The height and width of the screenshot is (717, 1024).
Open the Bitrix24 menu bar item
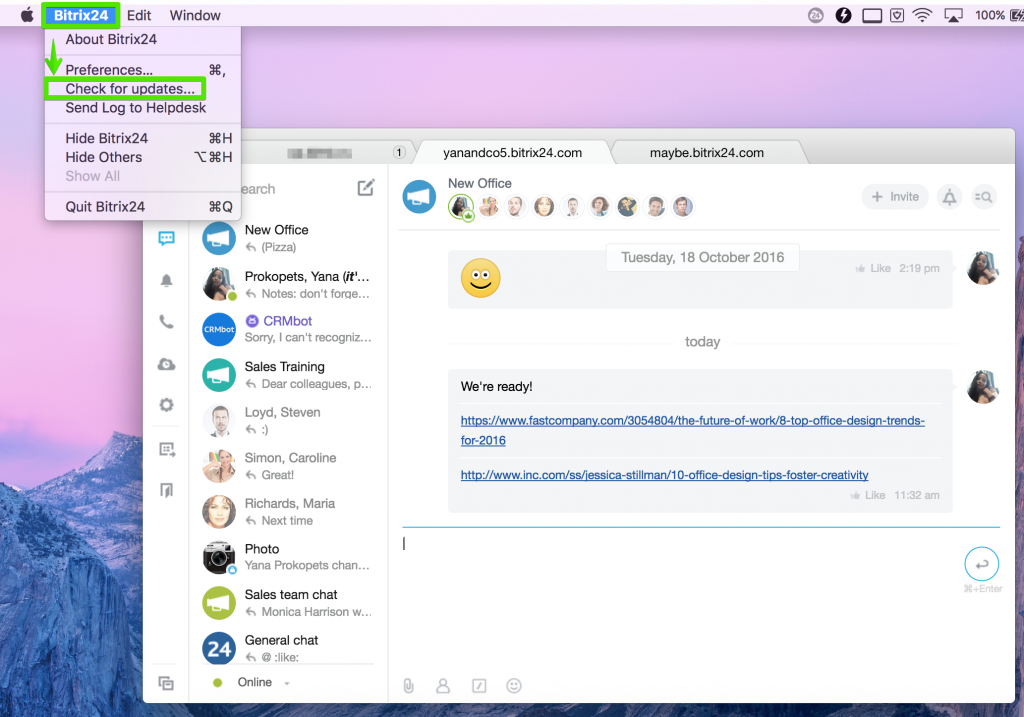pyautogui.click(x=81, y=15)
